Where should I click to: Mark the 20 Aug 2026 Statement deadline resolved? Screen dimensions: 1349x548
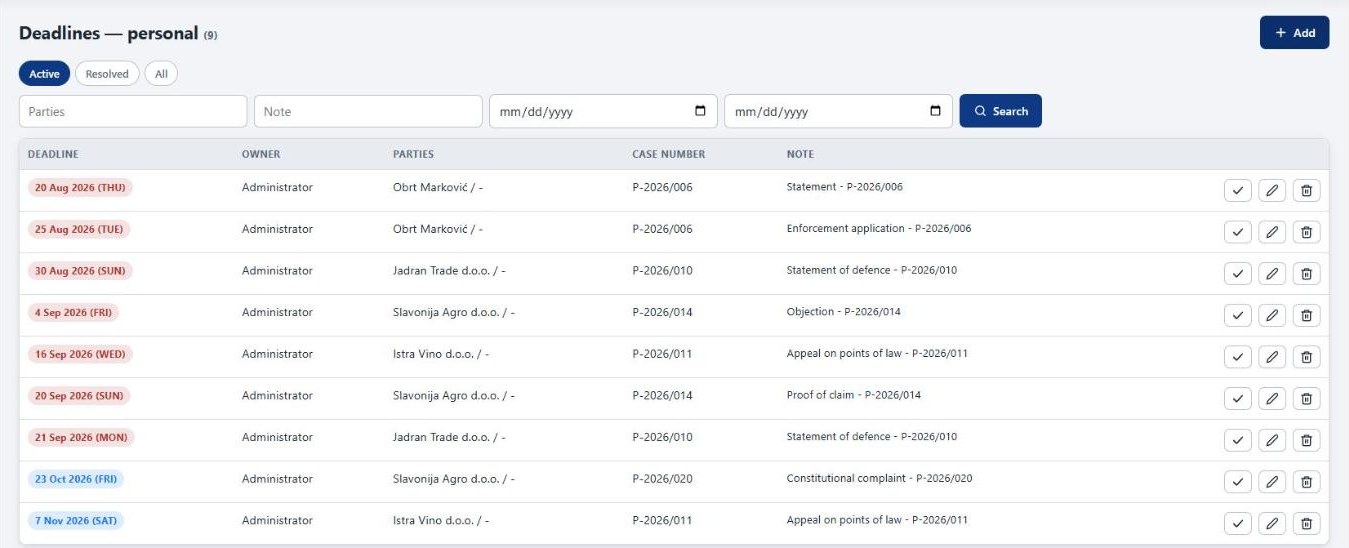pos(1238,190)
